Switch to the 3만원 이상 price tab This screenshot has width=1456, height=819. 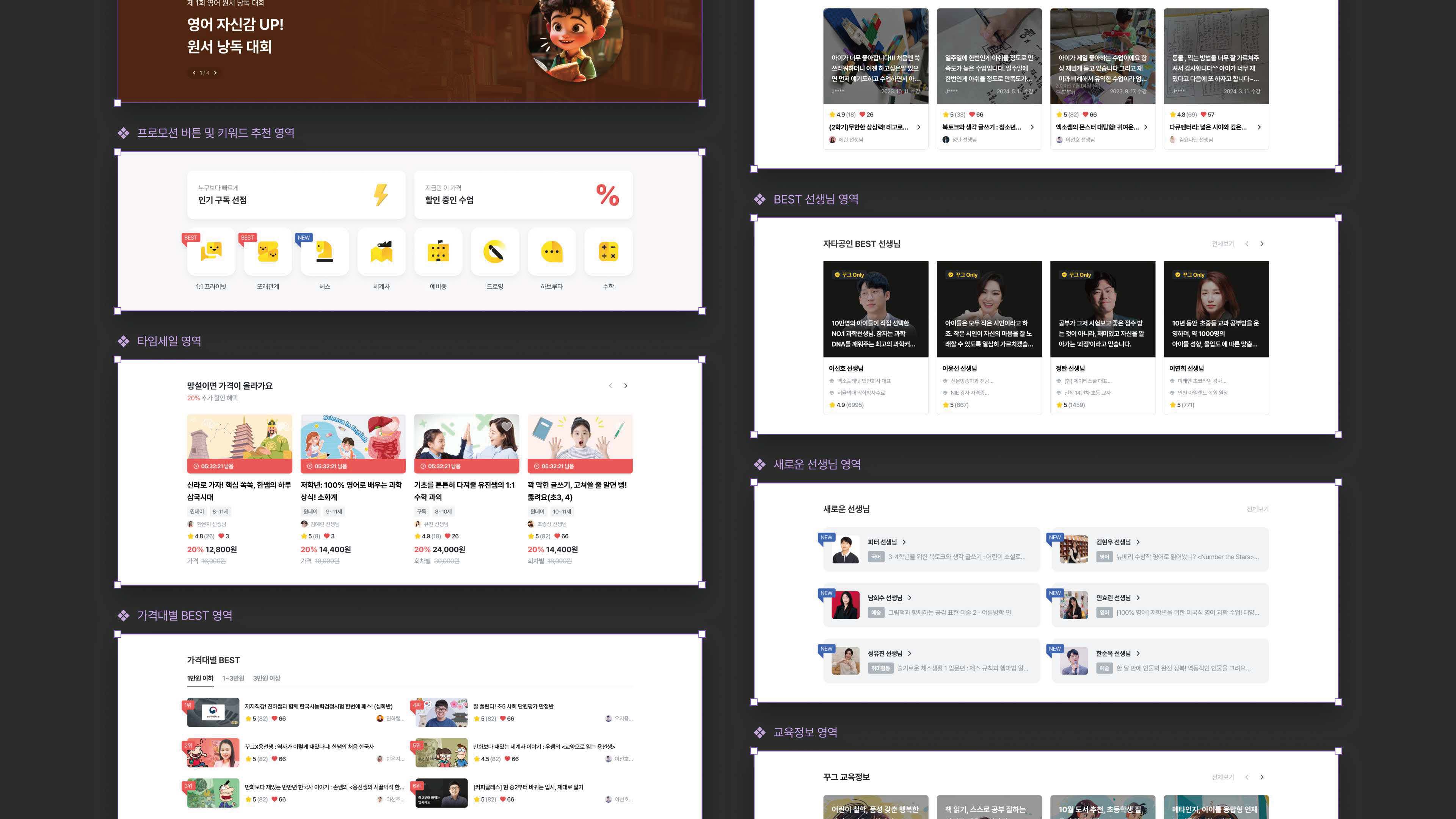click(266, 678)
